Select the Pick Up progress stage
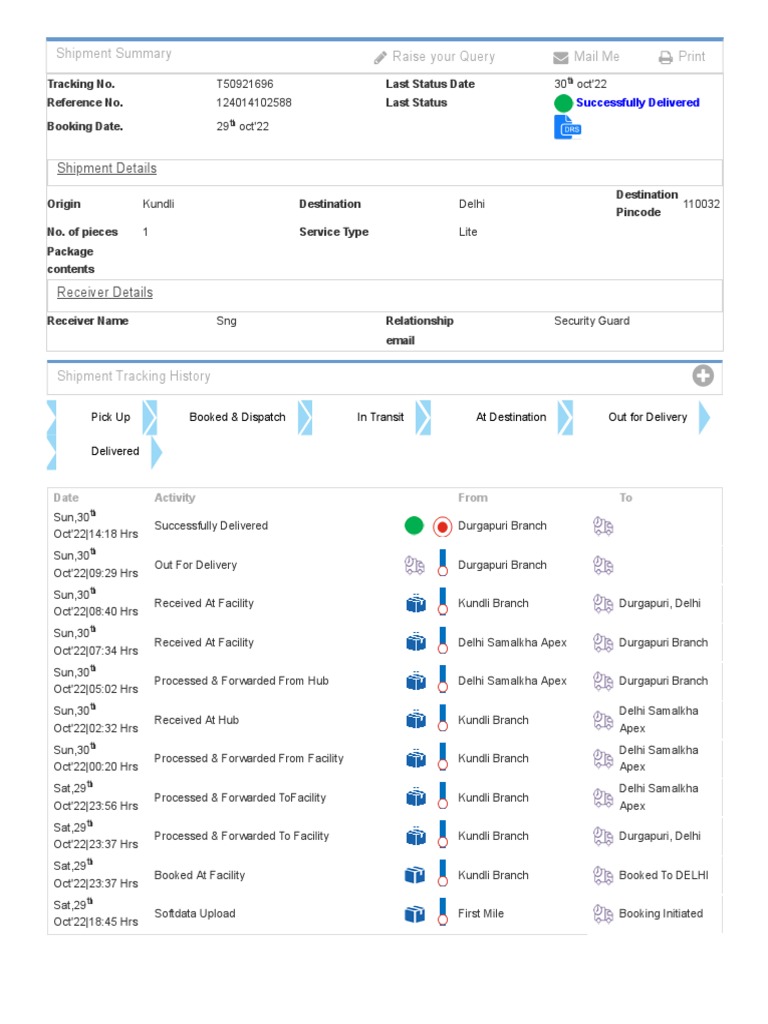Viewport: 768px width, 1024px height. pos(110,417)
